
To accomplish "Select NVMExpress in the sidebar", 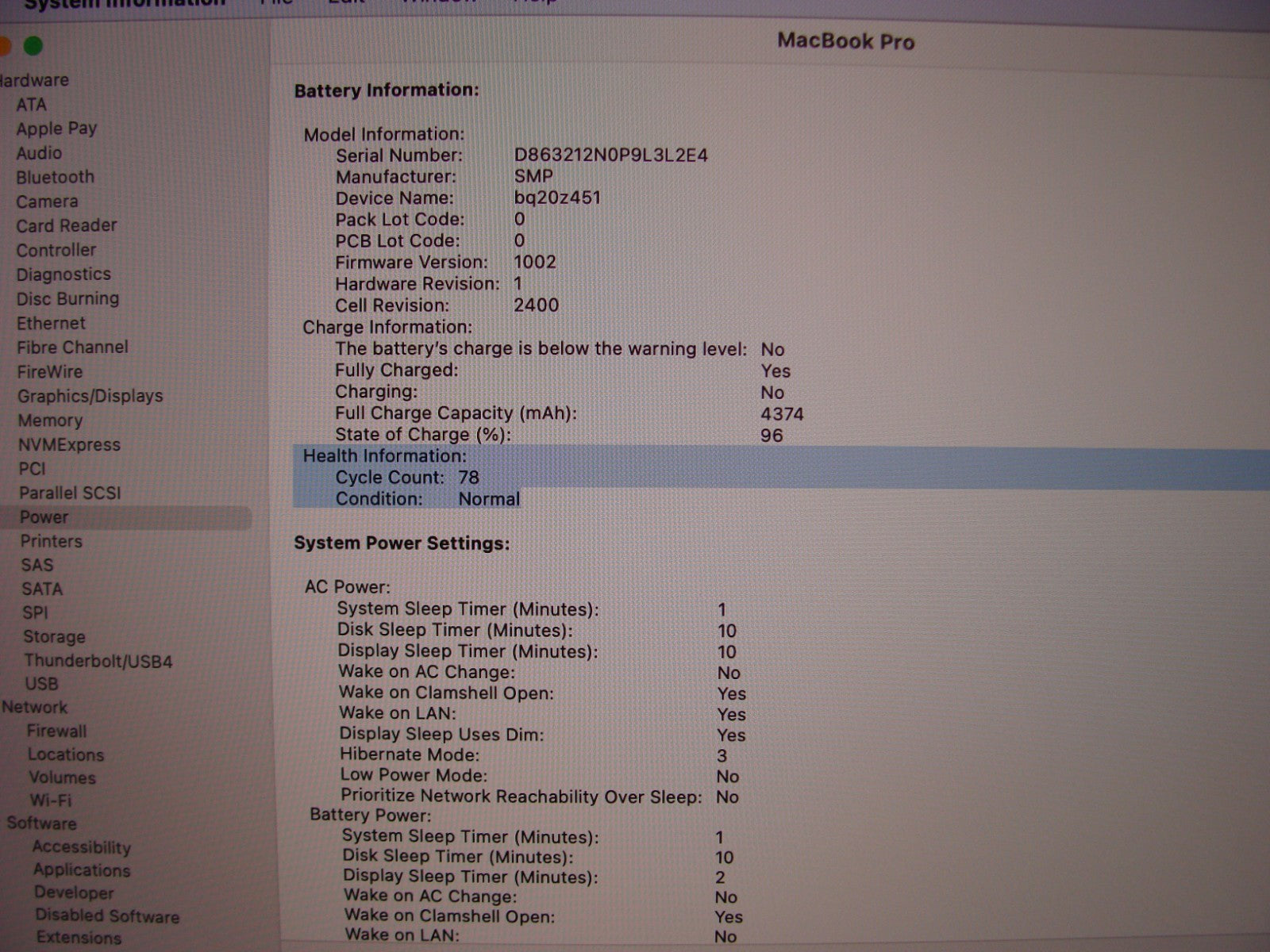I will 69,445.
